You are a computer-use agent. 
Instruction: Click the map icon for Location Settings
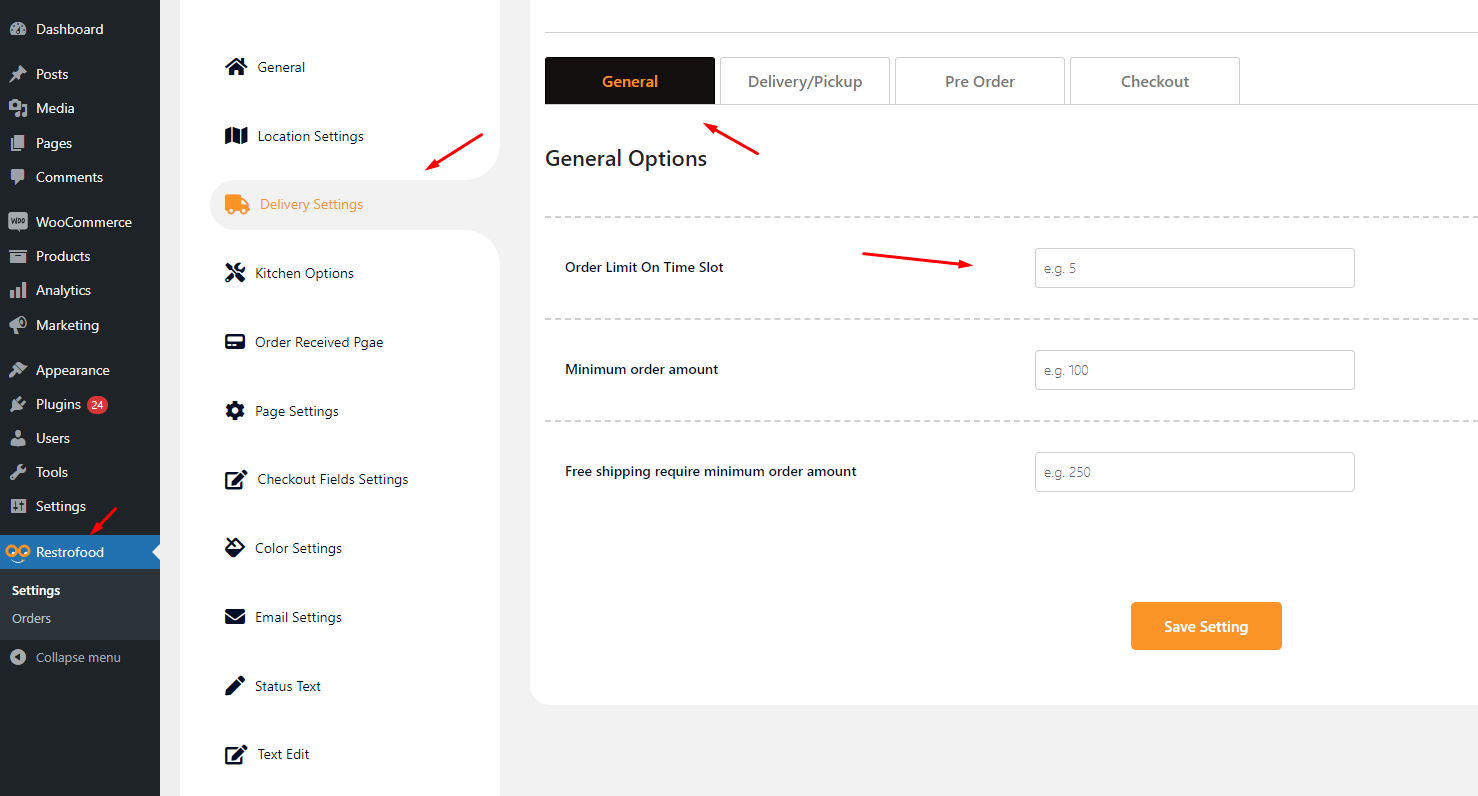pos(236,136)
